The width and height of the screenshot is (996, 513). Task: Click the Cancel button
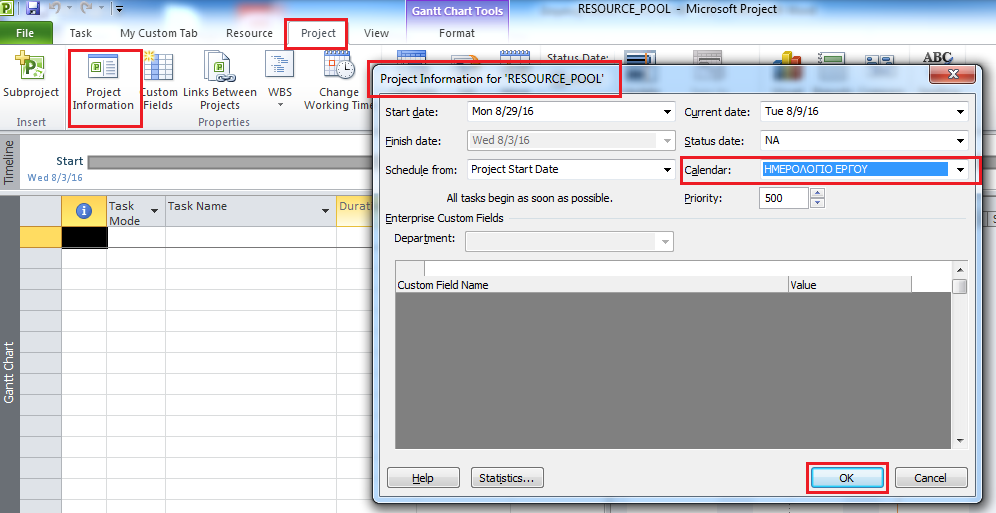tap(931, 478)
